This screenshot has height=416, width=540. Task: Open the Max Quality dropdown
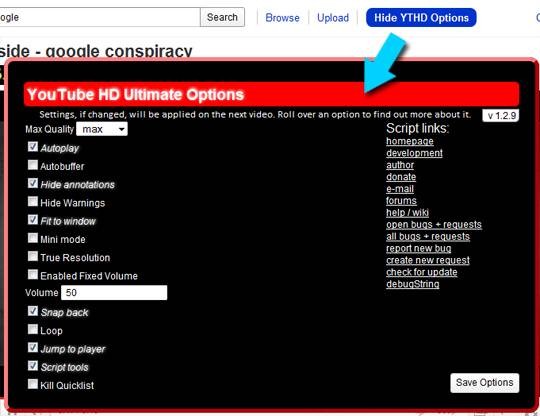102,129
